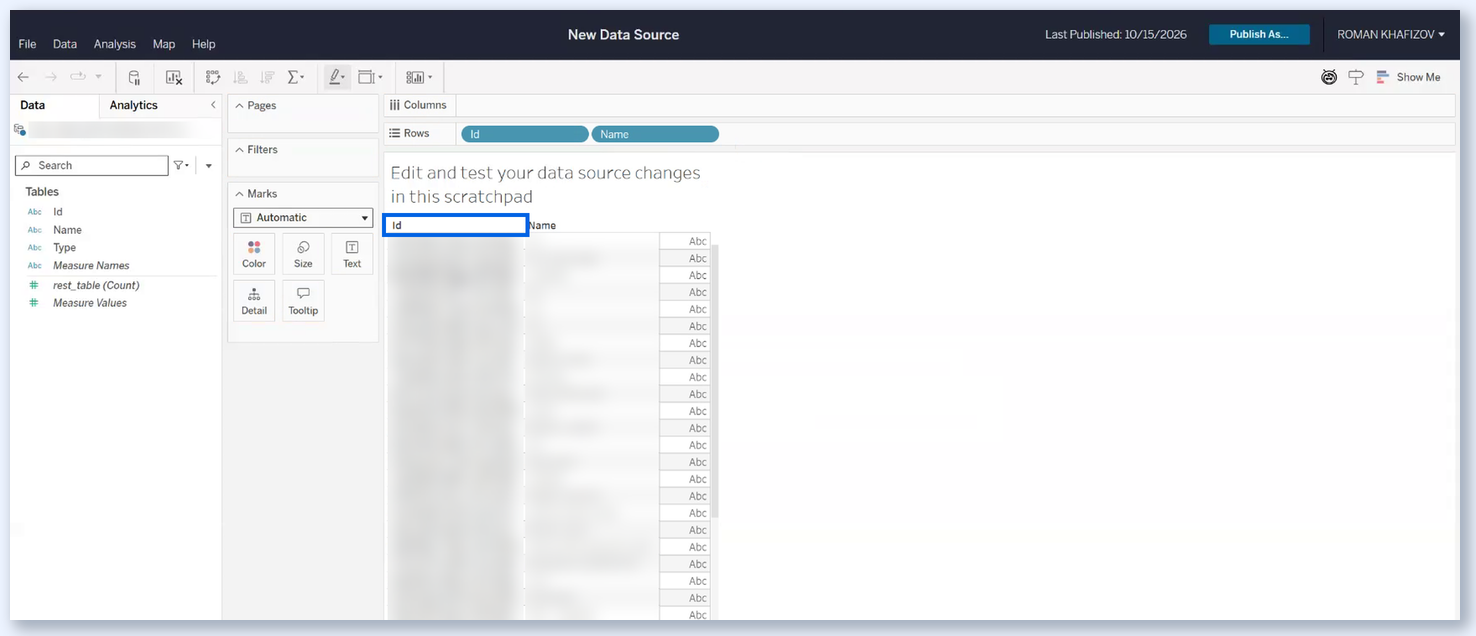
Task: Select the Name field in Tables
Action: (x=67, y=230)
